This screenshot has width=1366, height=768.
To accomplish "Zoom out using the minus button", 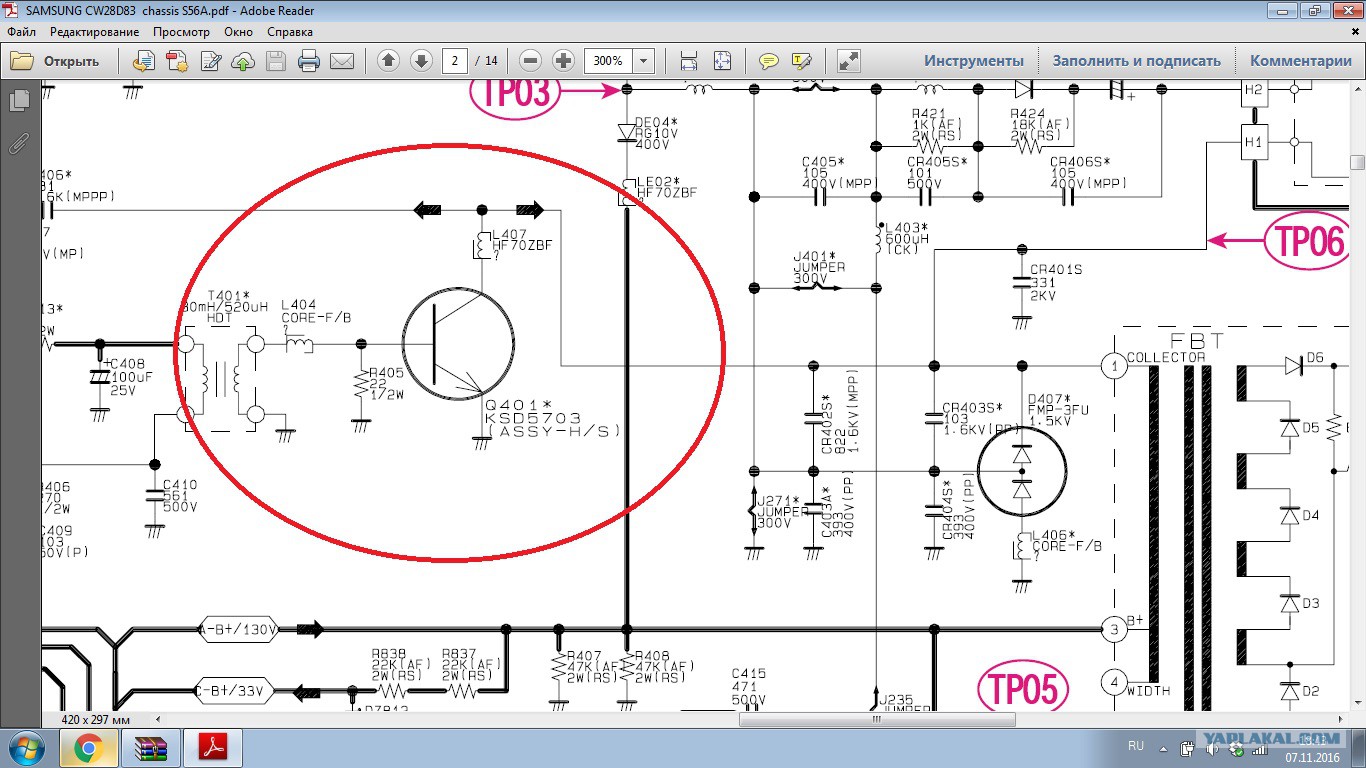I will [530, 61].
